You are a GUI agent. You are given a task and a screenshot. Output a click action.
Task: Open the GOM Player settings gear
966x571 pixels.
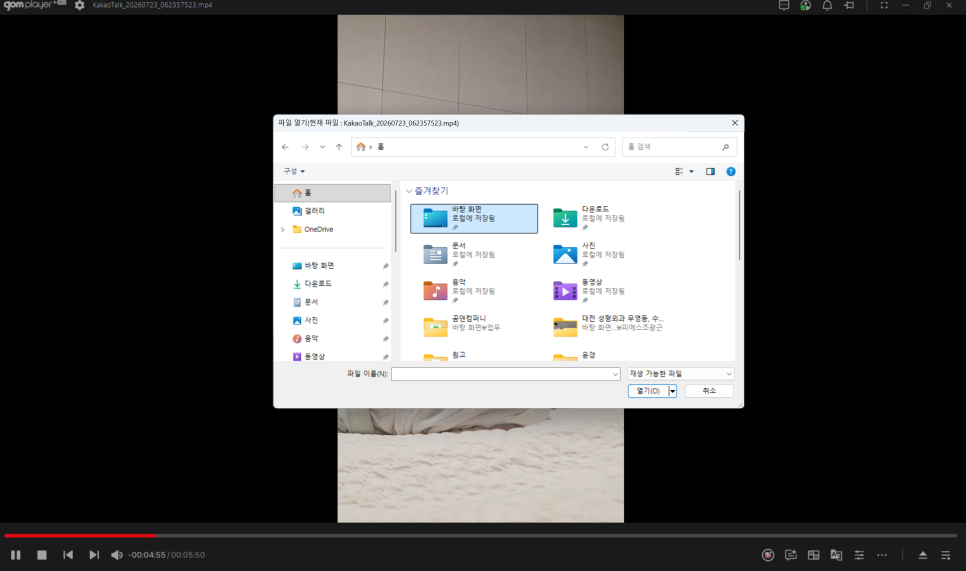[x=79, y=5]
